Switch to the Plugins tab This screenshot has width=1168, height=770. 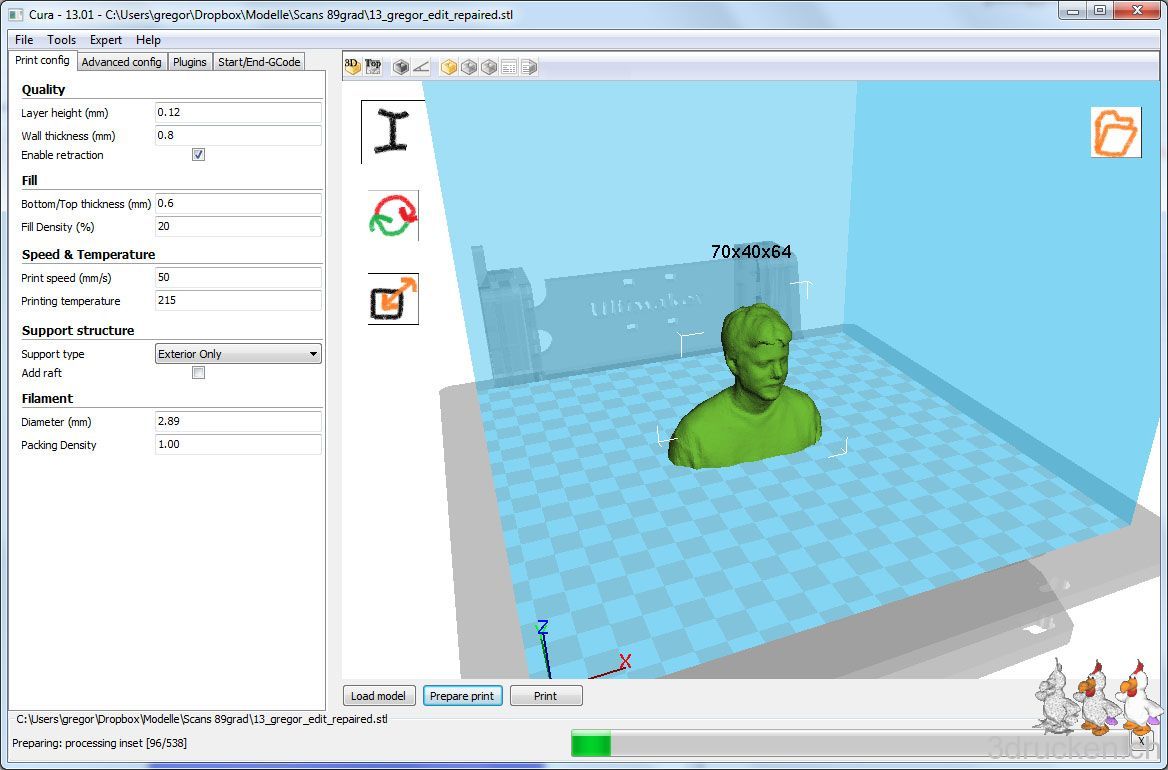(x=190, y=62)
